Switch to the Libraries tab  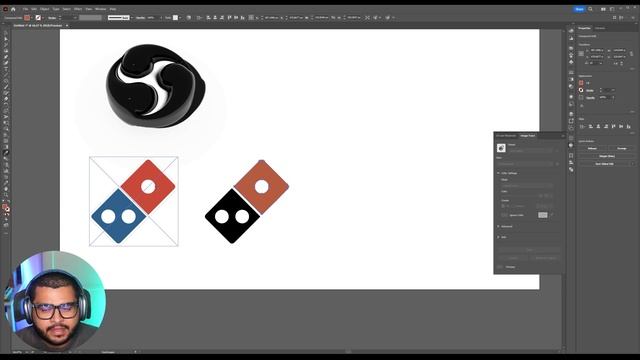pos(600,28)
